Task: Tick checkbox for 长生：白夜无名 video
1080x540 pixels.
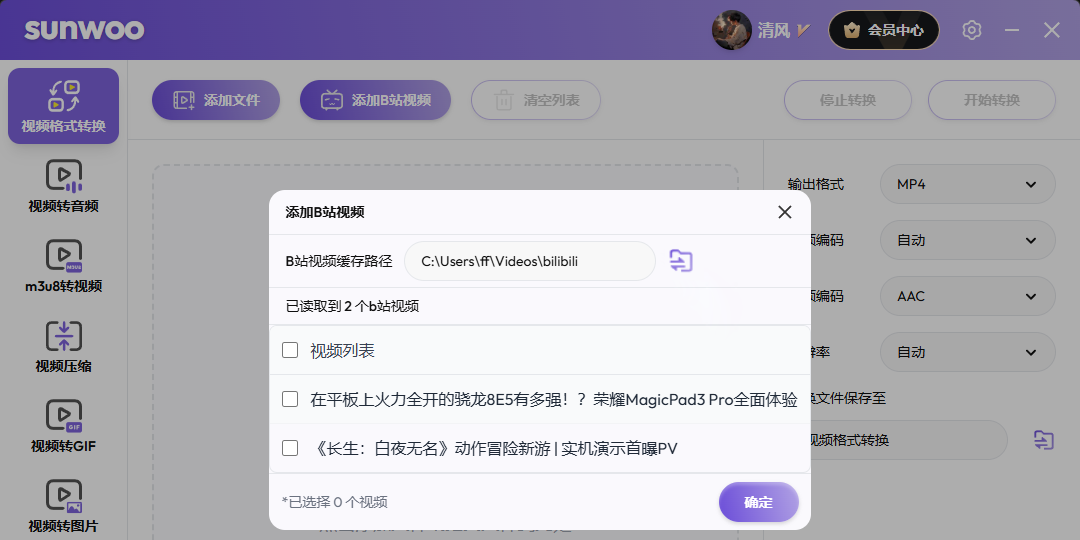Action: point(290,448)
